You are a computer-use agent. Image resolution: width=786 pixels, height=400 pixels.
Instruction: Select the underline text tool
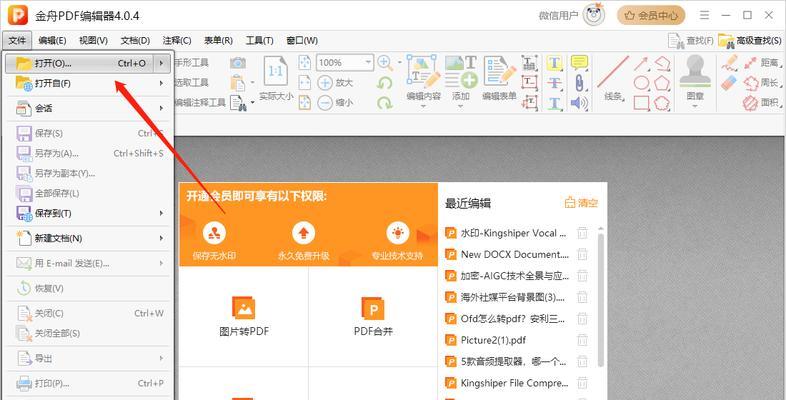click(x=554, y=103)
